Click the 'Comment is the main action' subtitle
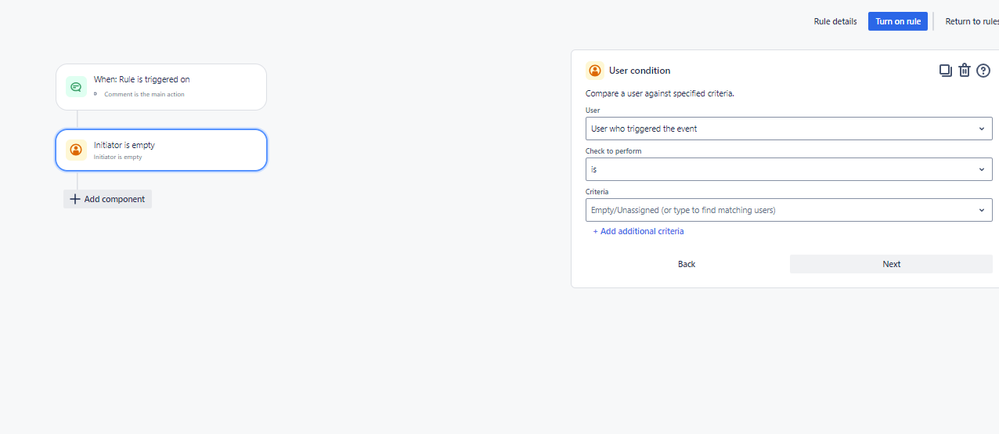 144,94
